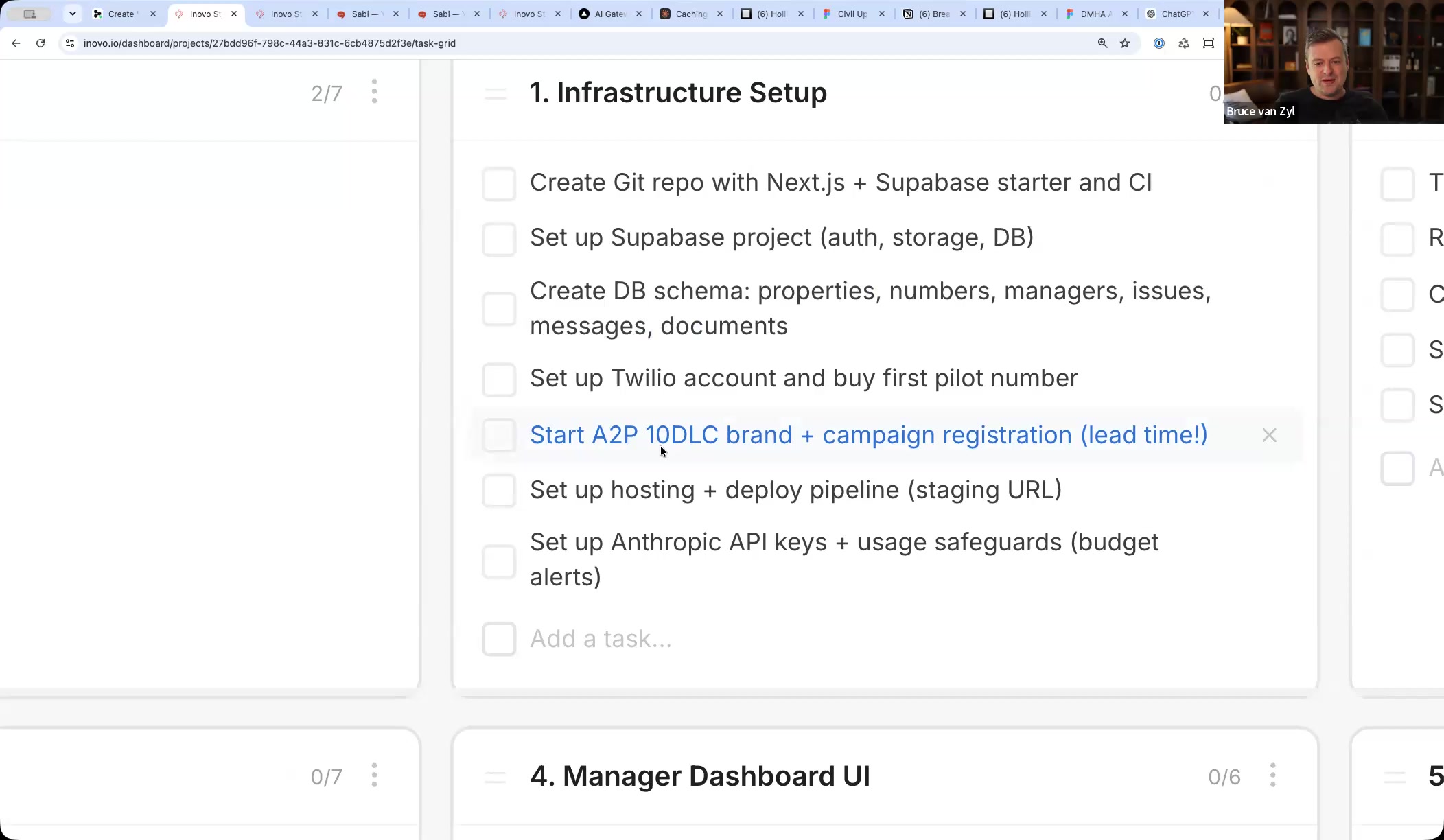Switch to the Create tab
The height and width of the screenshot is (840, 1444).
click(x=124, y=14)
